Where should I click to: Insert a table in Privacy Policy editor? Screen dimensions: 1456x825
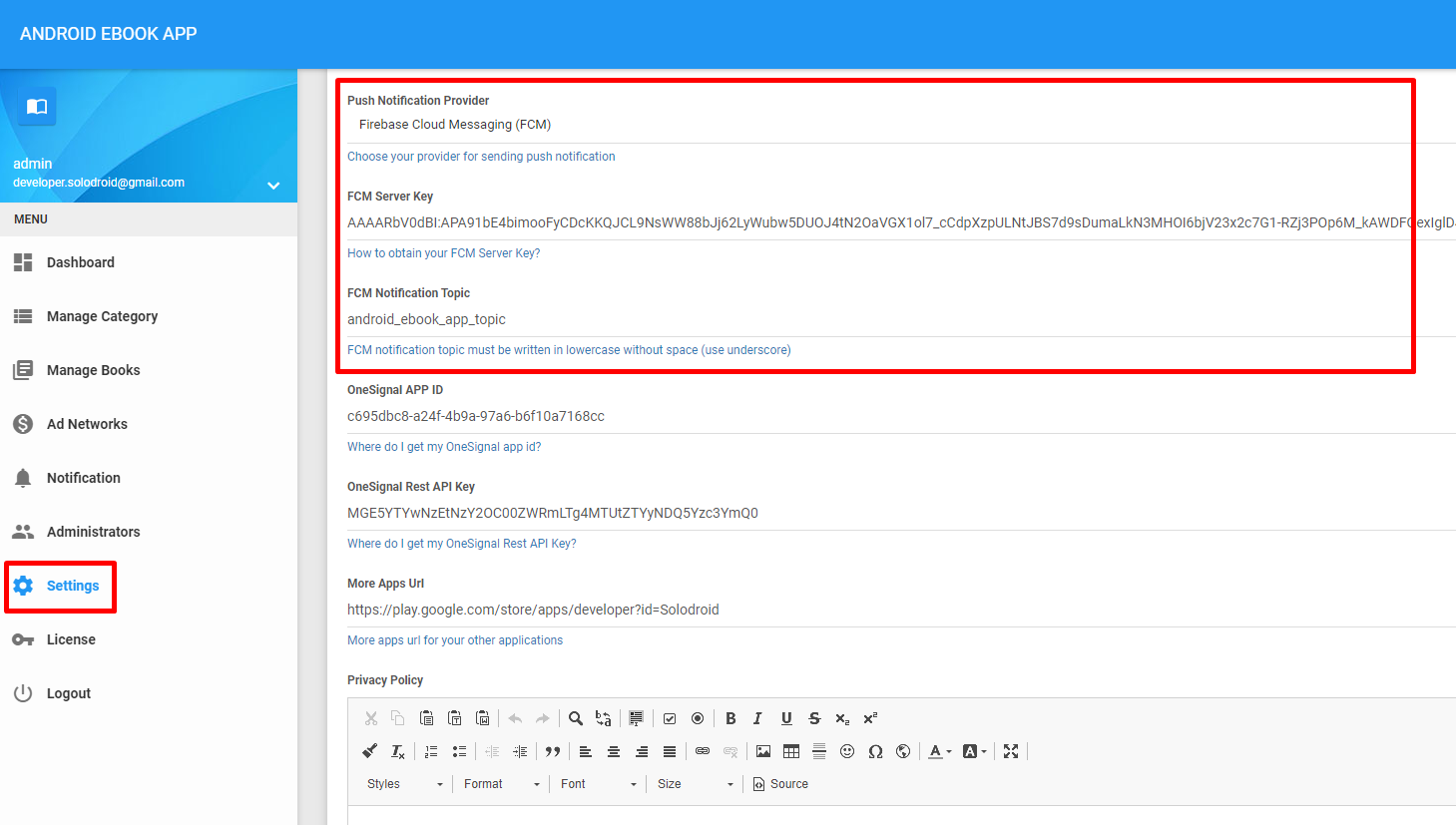point(791,751)
